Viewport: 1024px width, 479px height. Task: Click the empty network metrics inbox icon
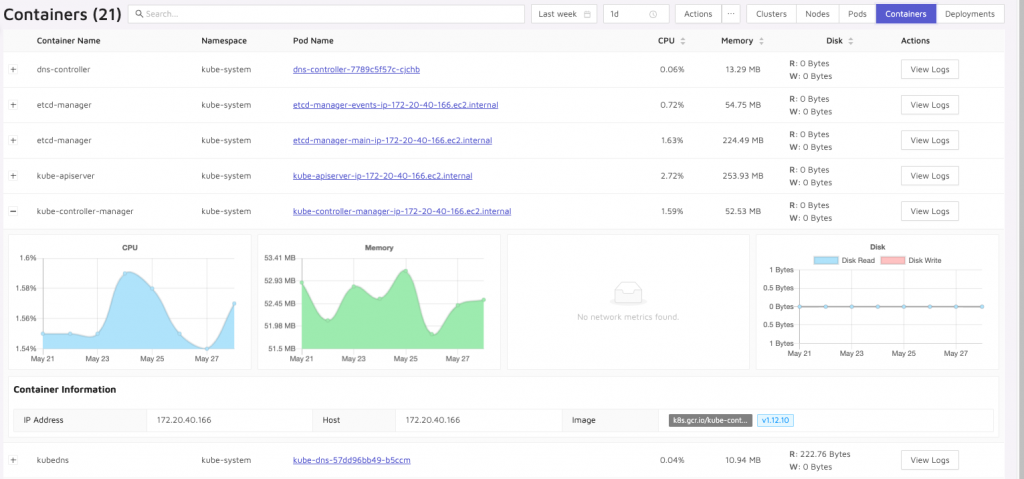[x=628, y=293]
